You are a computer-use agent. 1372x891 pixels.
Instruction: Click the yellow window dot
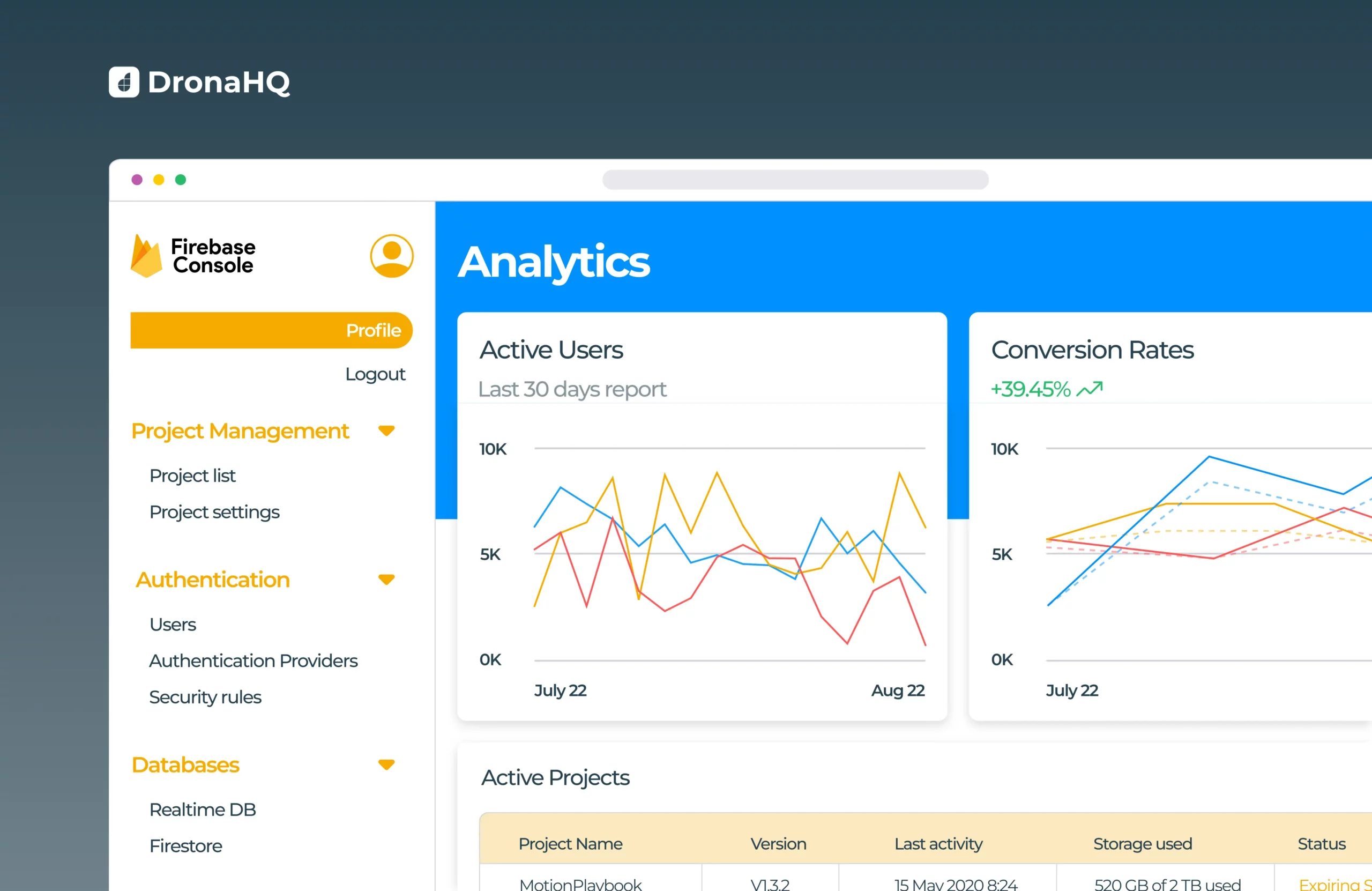point(159,180)
